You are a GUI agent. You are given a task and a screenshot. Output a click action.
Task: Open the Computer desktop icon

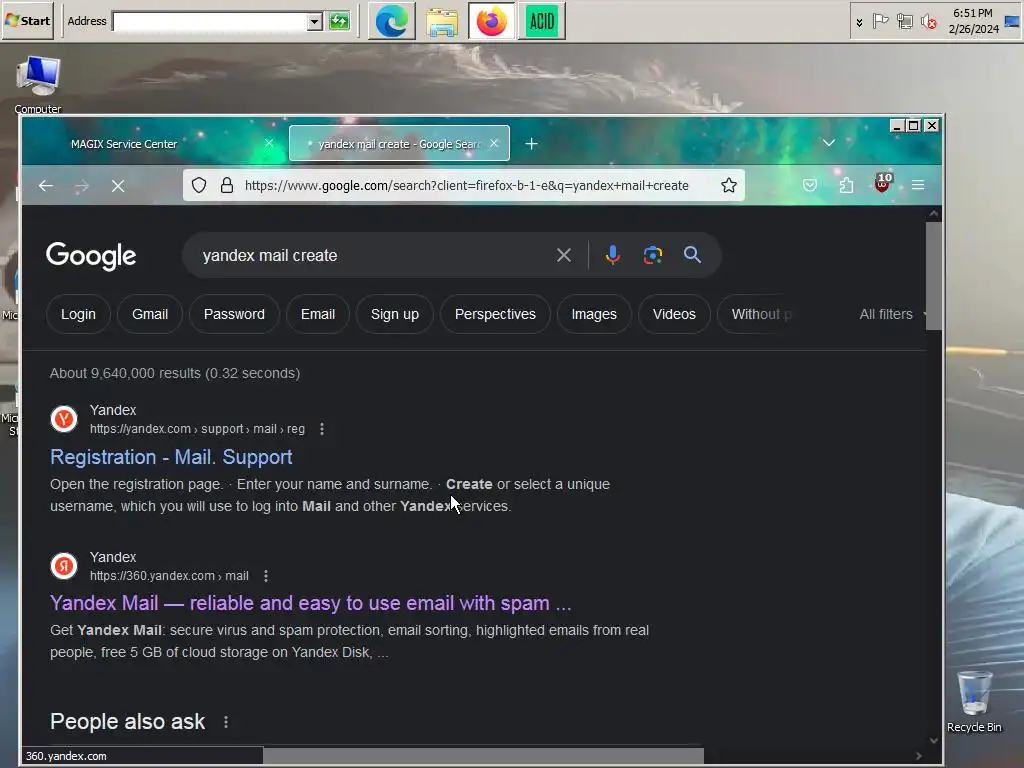(38, 85)
